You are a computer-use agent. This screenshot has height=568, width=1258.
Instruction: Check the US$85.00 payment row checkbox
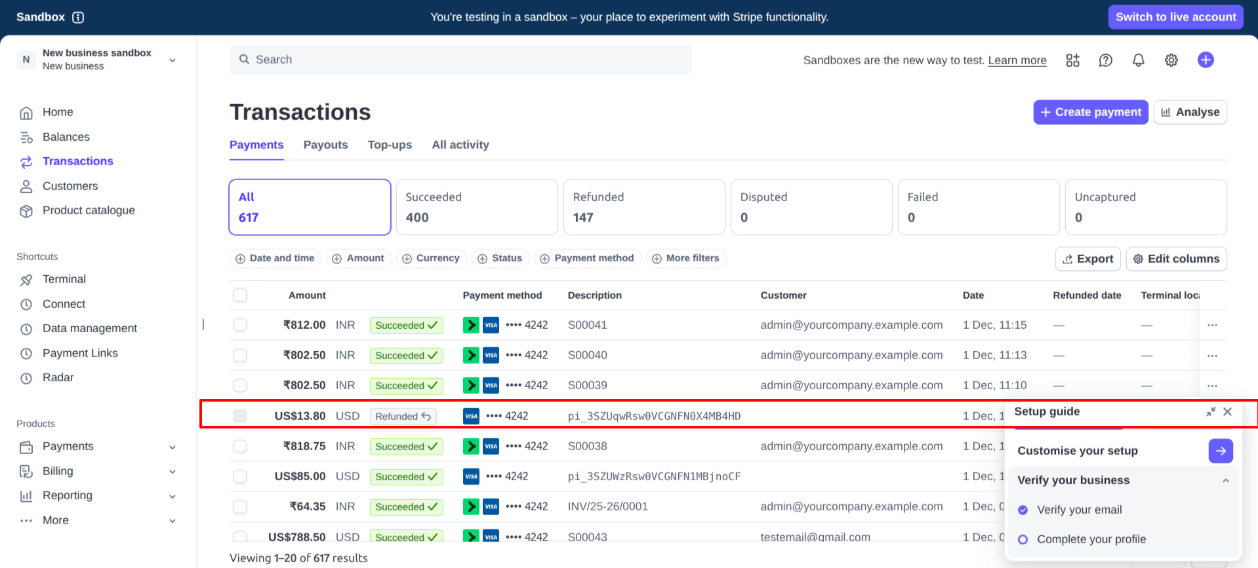(x=240, y=477)
